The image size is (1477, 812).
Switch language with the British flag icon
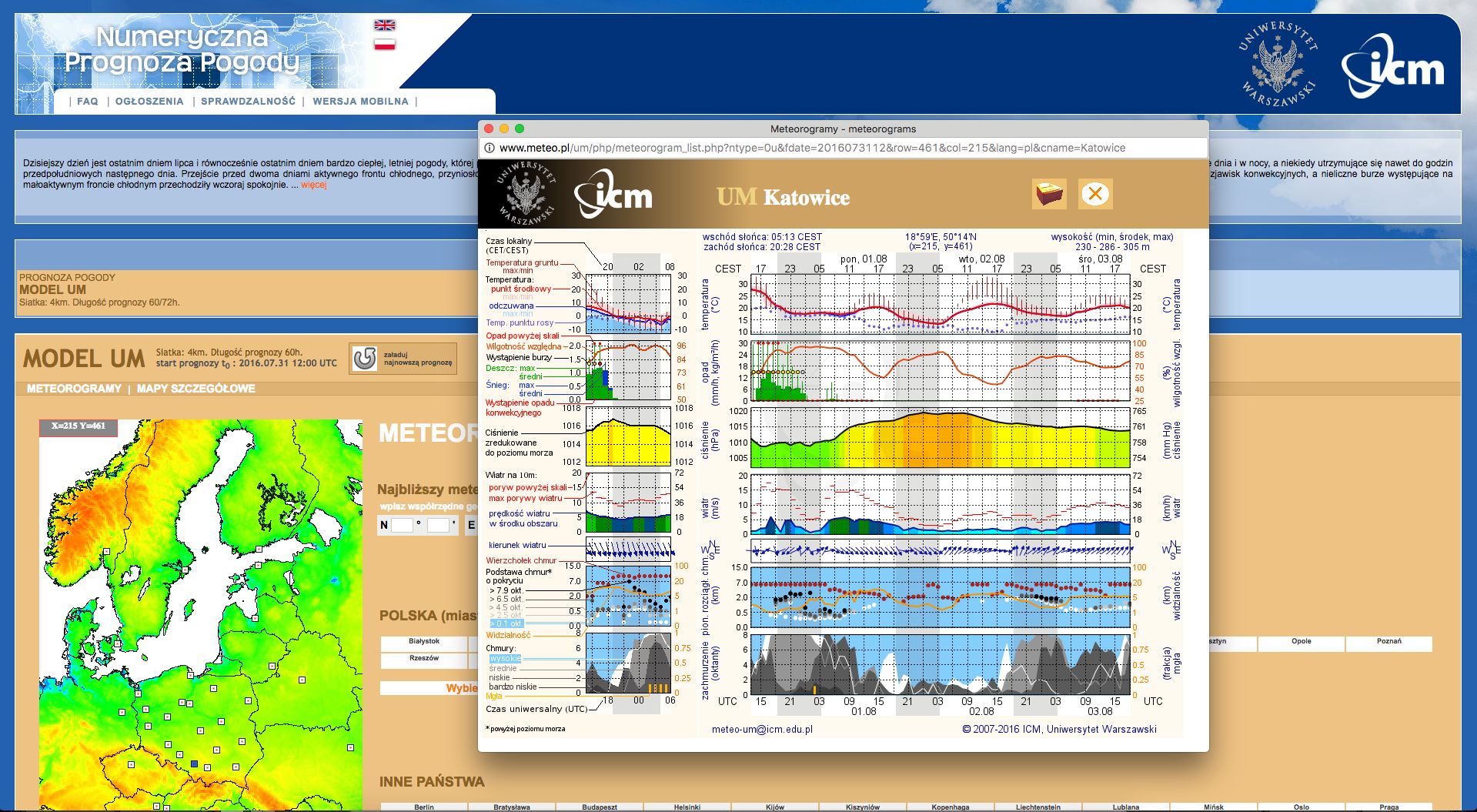click(x=384, y=25)
